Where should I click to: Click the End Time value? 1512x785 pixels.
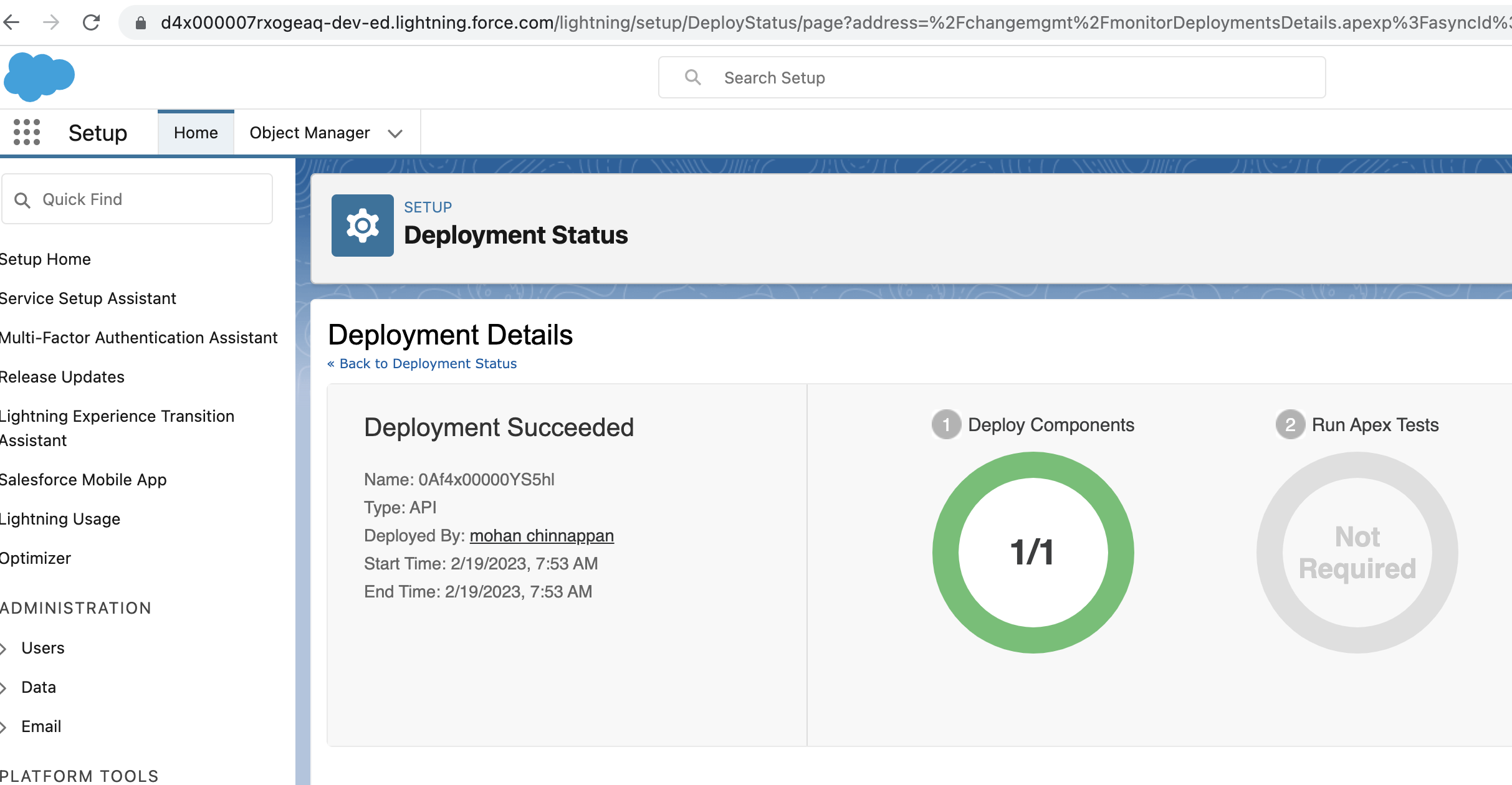click(x=519, y=592)
